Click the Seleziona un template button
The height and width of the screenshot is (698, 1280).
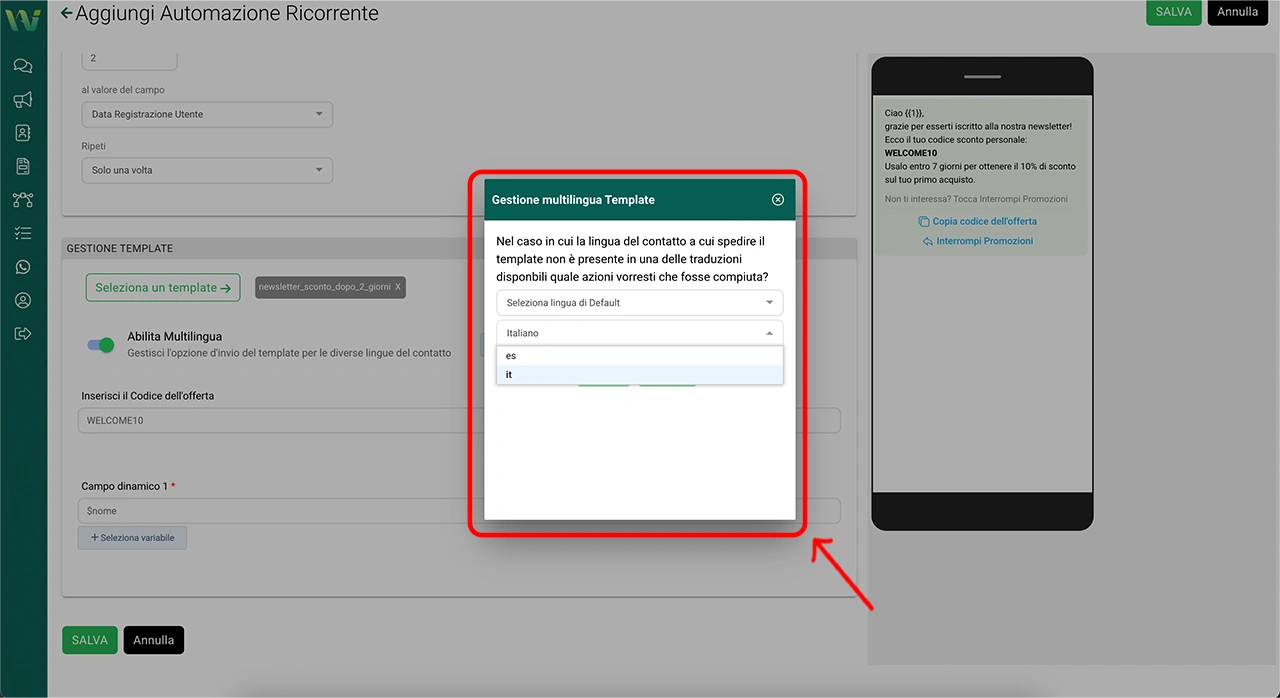point(163,288)
